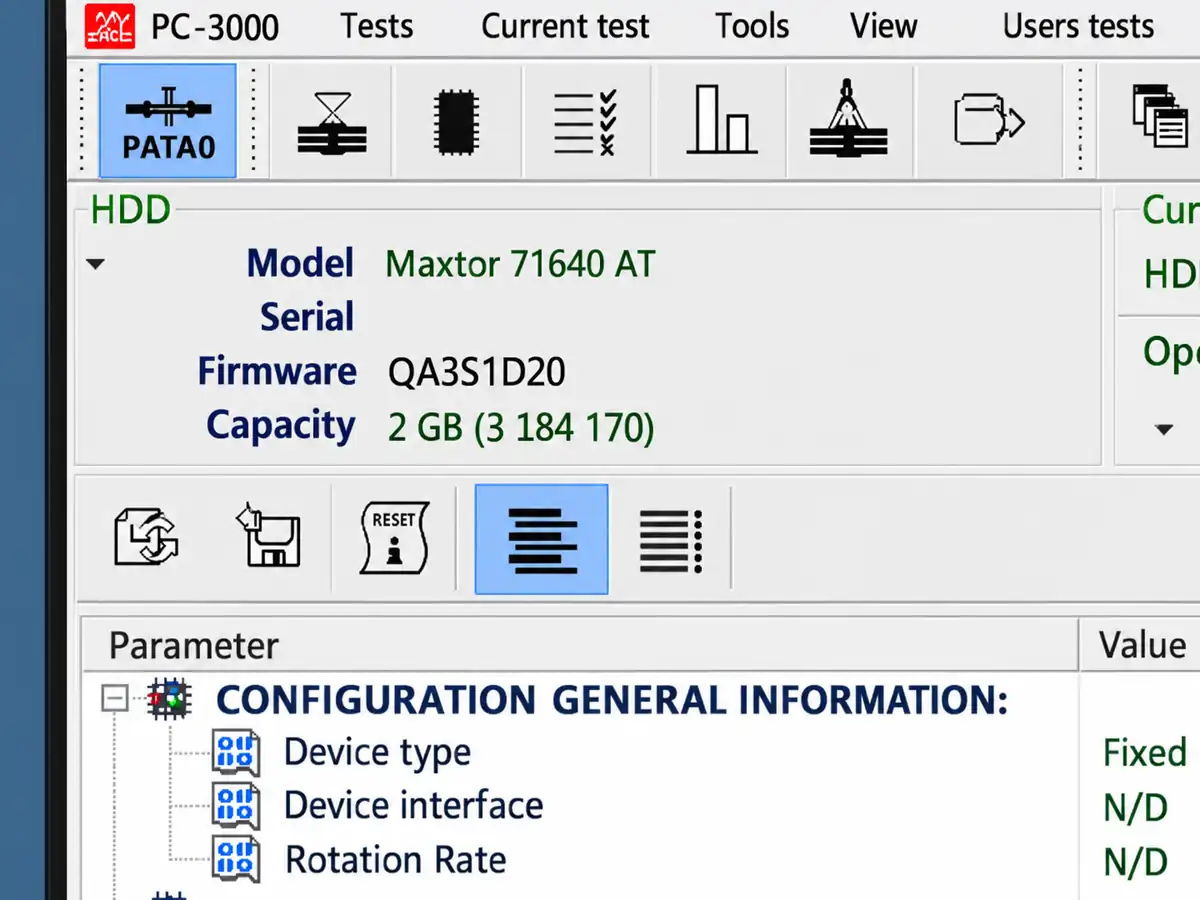This screenshot has width=1200, height=900.
Task: Click the stacked windows icon in toolbar
Action: click(1158, 116)
